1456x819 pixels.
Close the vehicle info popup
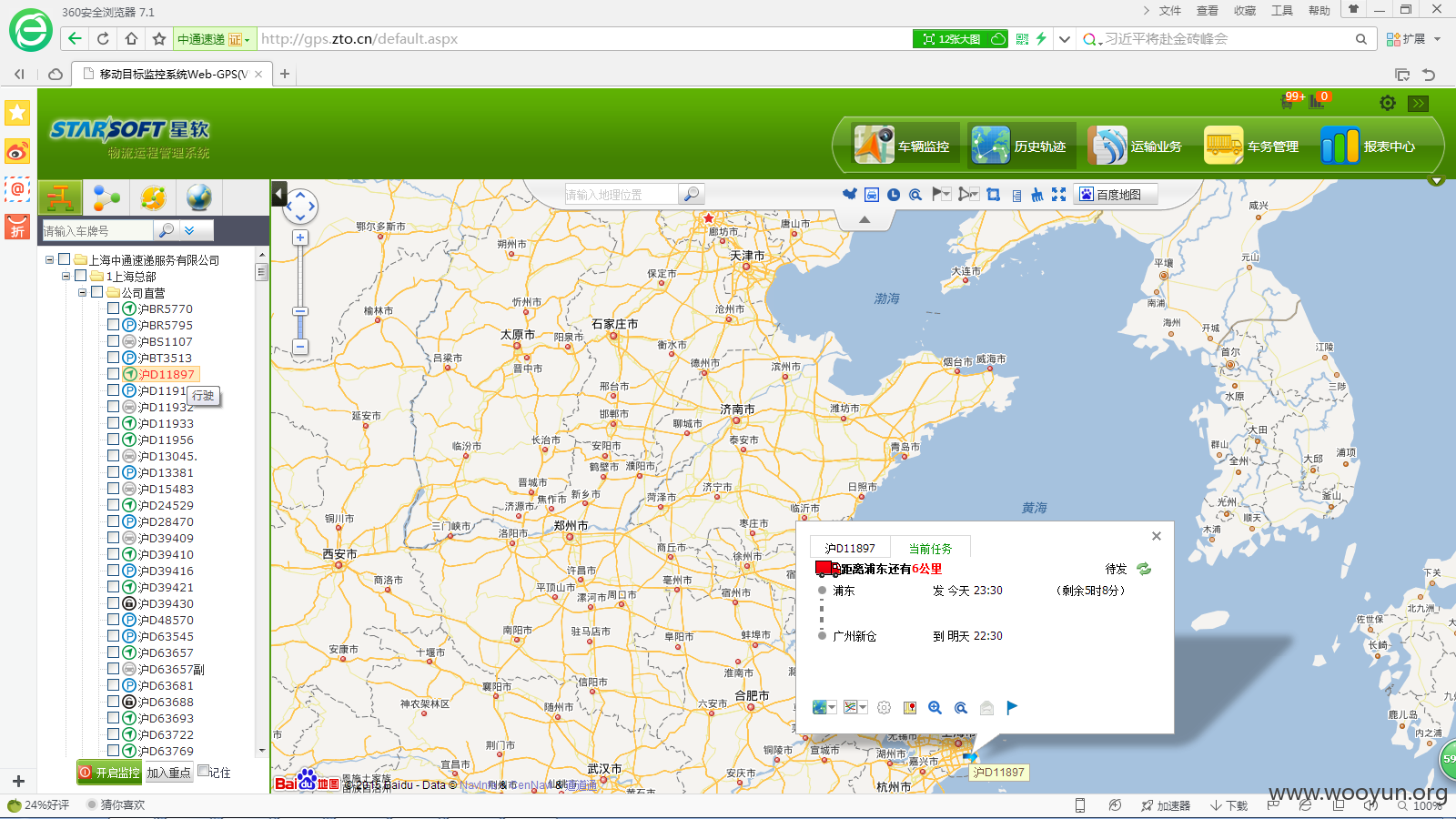pos(1157,536)
